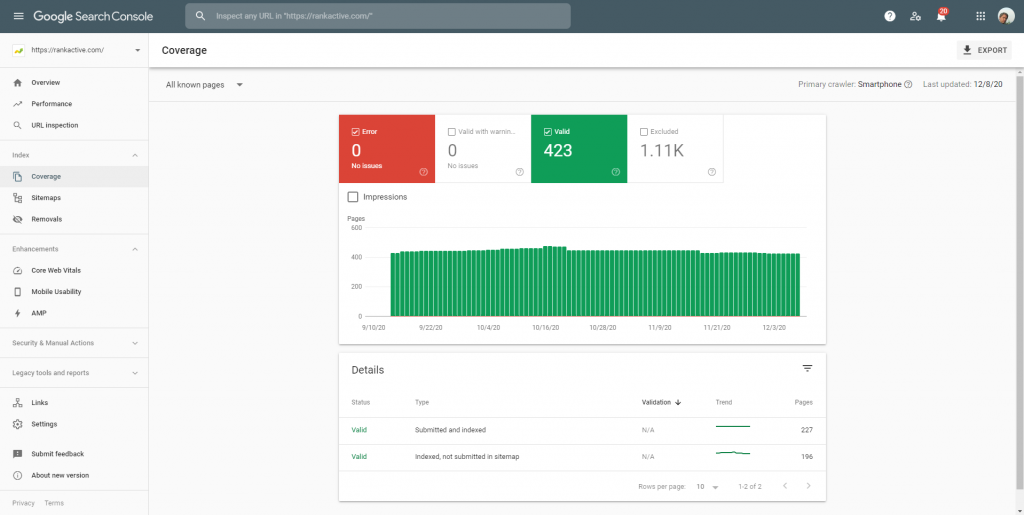Screen dimensions: 1024x515
Task: Click the About new version info icon
Action: click(x=18, y=475)
